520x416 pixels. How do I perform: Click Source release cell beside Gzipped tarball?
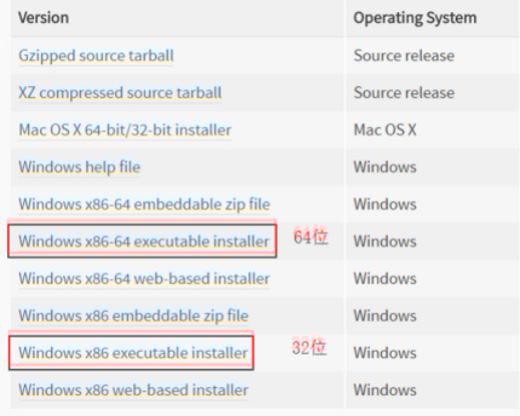[x=404, y=56]
